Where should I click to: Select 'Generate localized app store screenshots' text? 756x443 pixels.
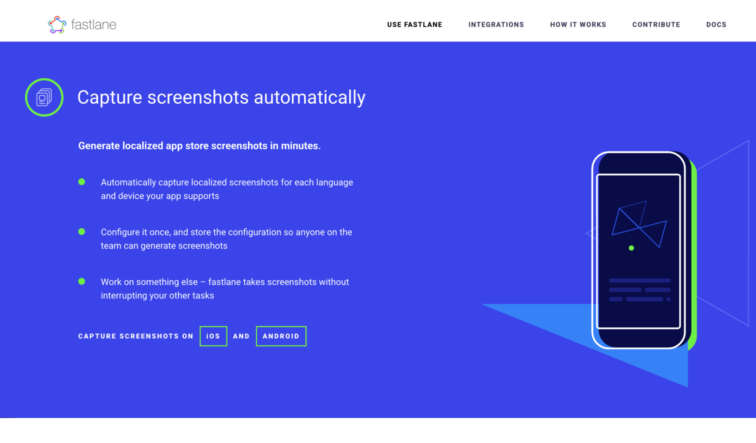click(x=200, y=146)
